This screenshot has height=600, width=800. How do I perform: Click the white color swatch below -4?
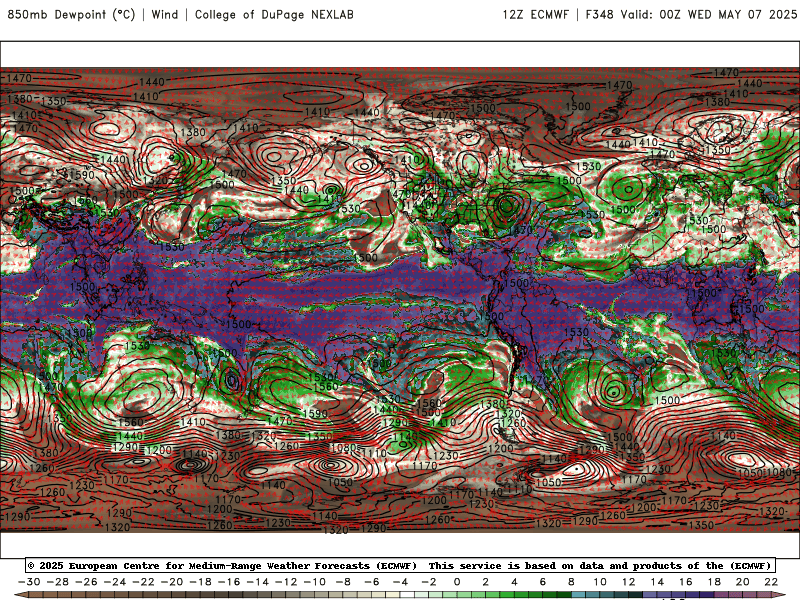(x=408, y=596)
